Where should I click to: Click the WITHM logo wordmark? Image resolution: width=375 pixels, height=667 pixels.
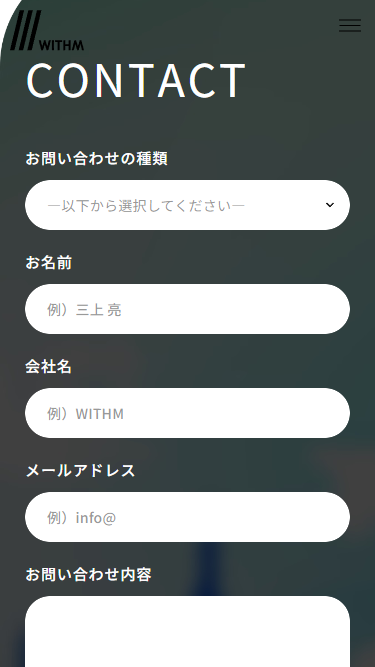[62, 45]
